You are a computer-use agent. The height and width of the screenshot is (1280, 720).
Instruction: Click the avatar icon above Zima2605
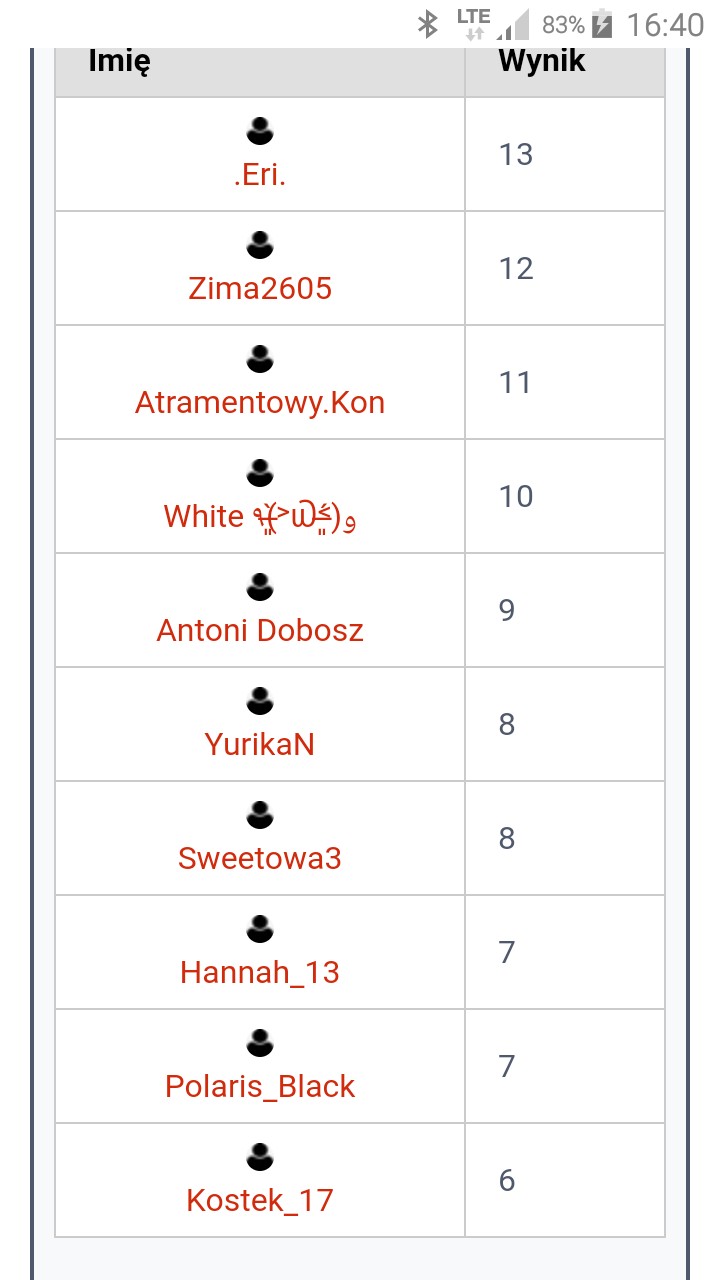(x=260, y=245)
